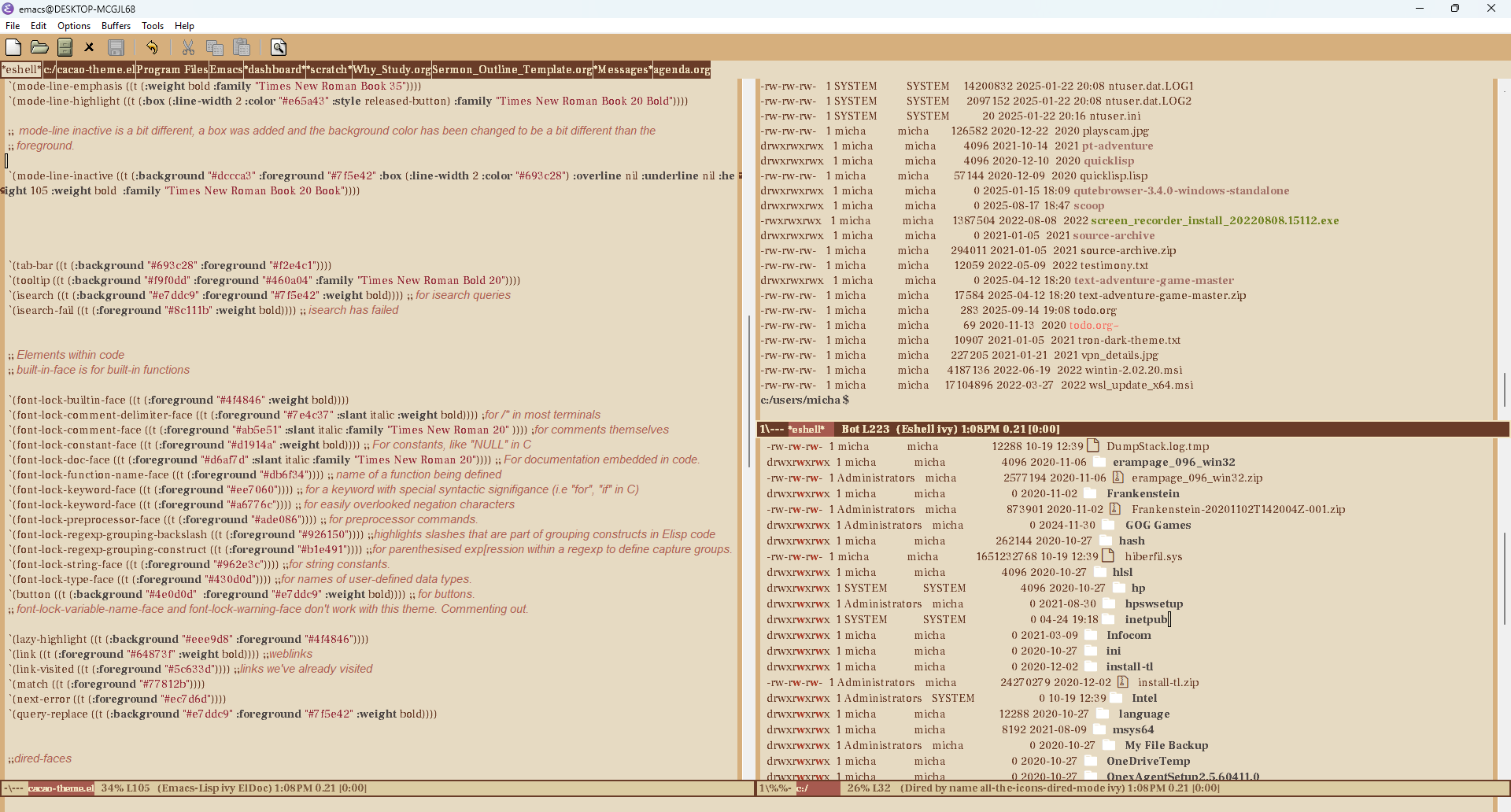Open the Tools menu

pos(152,25)
